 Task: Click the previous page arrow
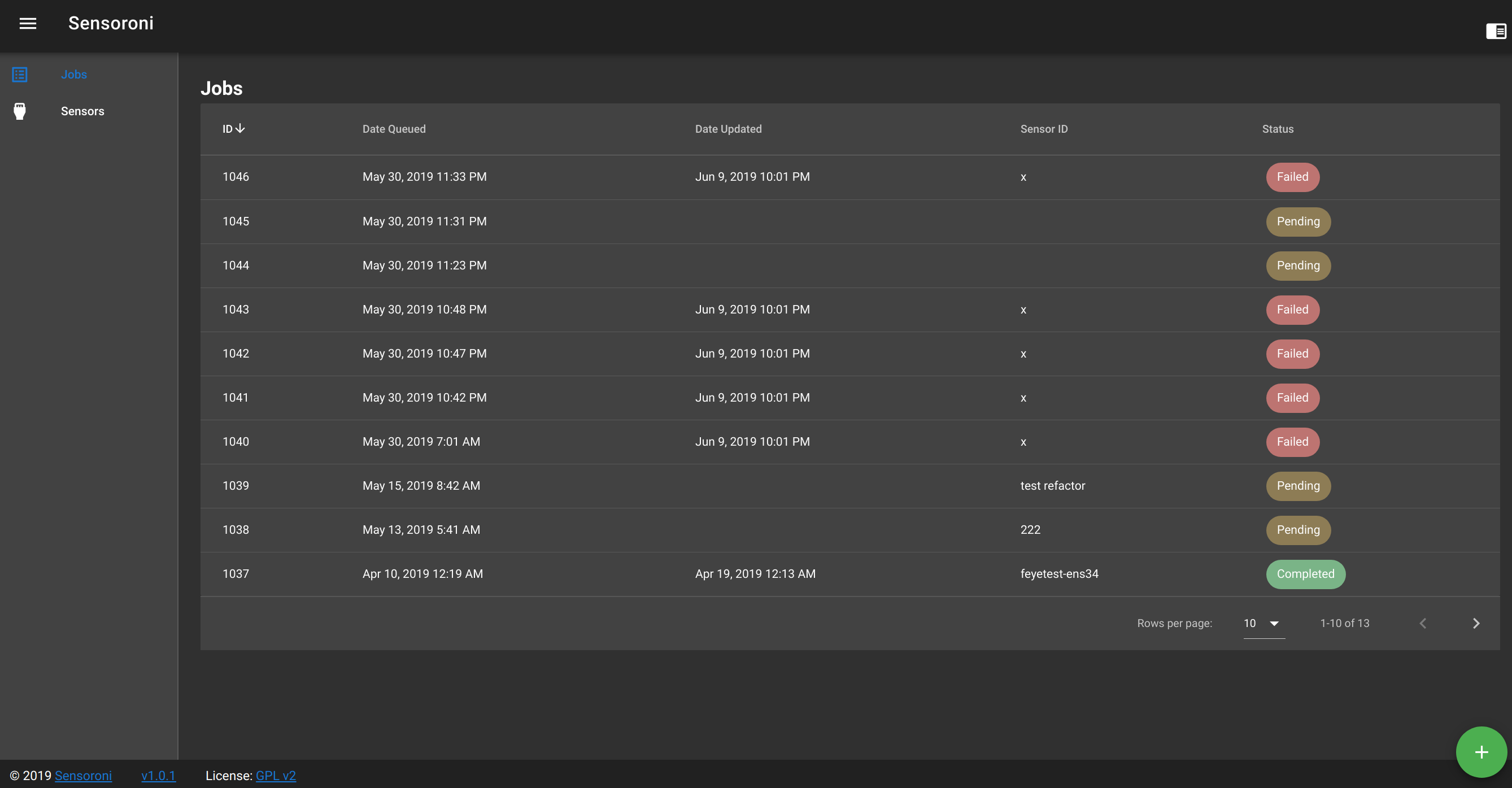(1423, 623)
